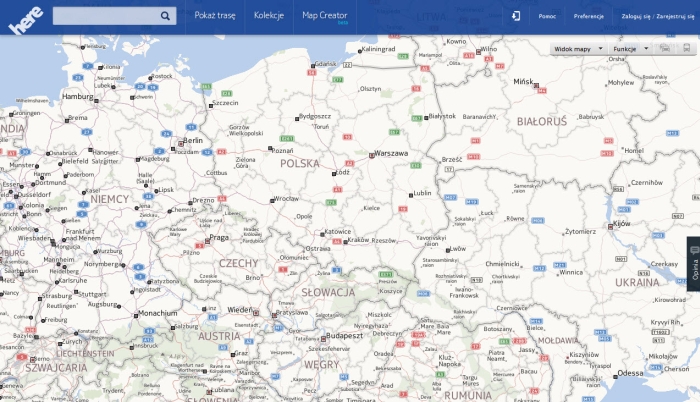Click Zaloguj się / Zarejestruj się
The image size is (700, 402).
click(658, 17)
